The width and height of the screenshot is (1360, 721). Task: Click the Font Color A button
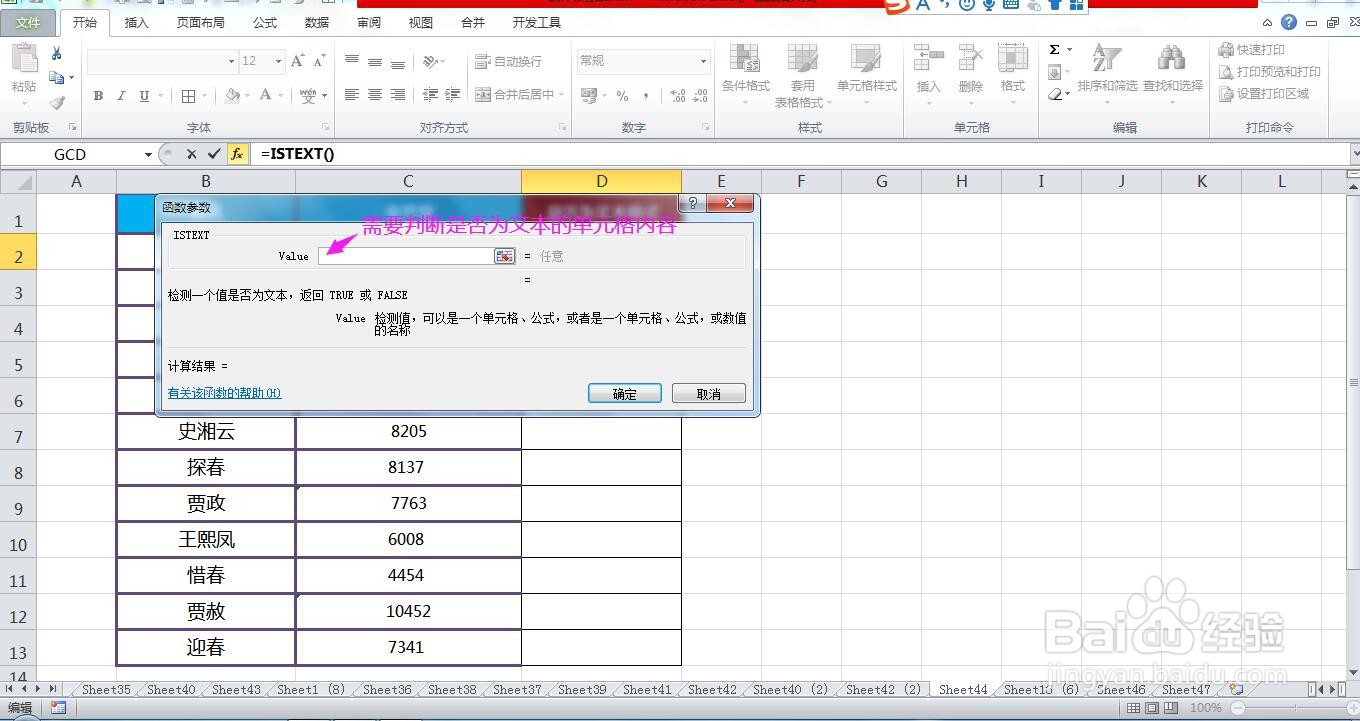265,96
